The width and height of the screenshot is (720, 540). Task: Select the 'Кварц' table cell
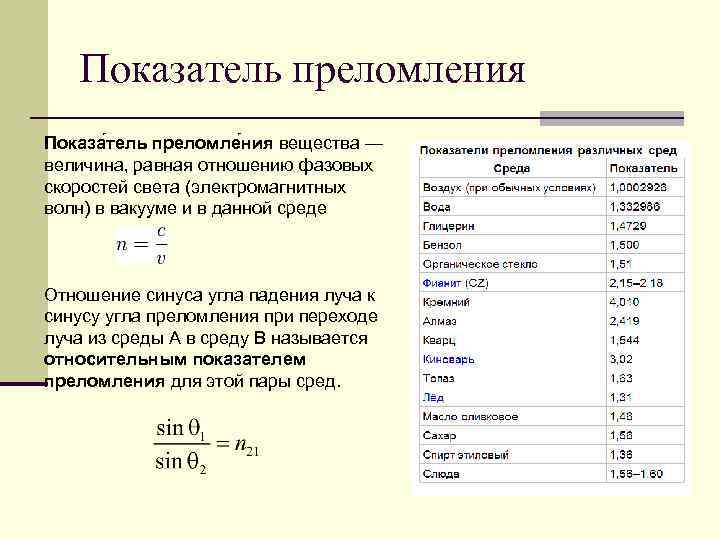click(x=512, y=340)
